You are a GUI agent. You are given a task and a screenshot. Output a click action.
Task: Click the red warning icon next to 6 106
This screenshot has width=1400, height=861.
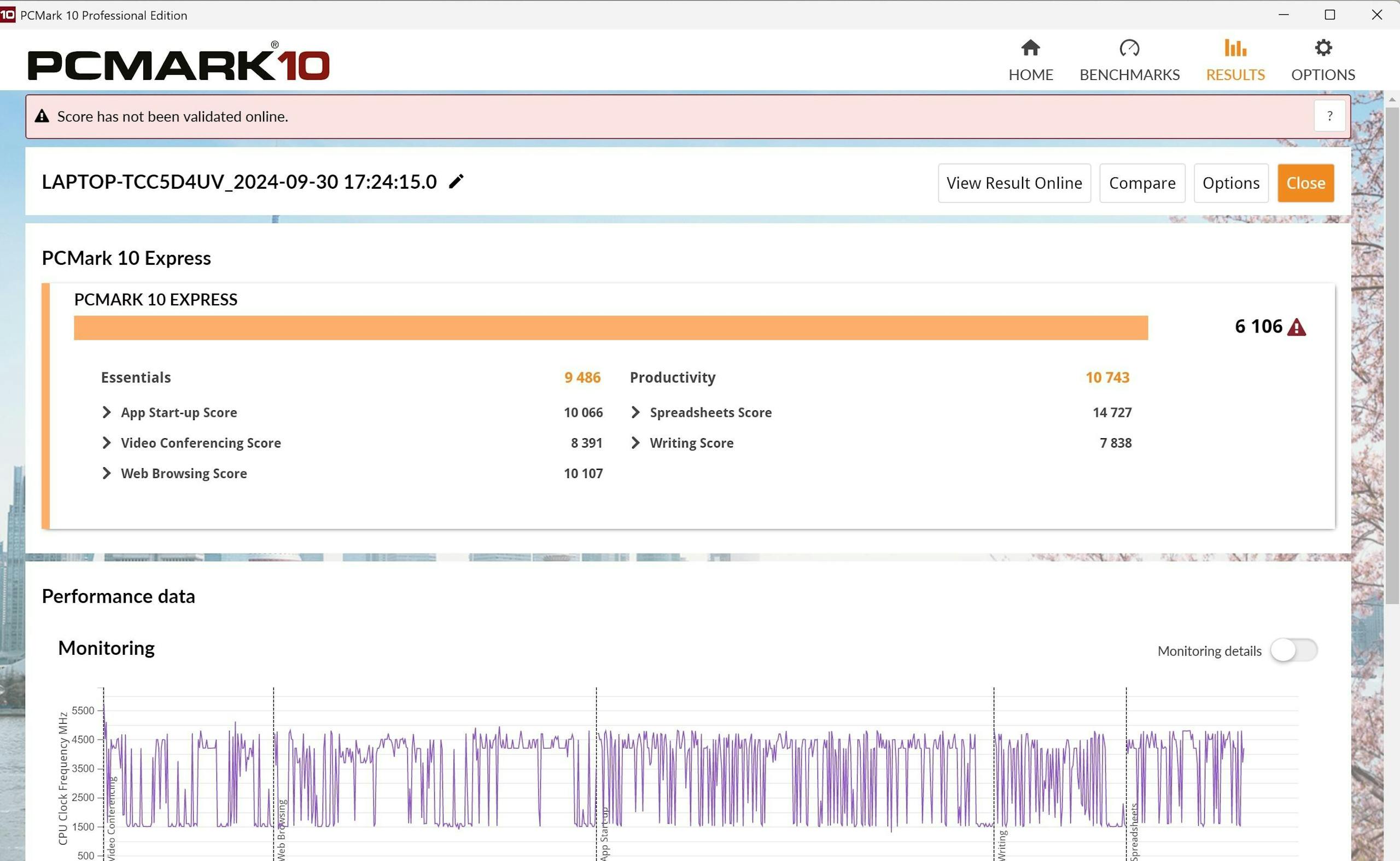click(1297, 327)
